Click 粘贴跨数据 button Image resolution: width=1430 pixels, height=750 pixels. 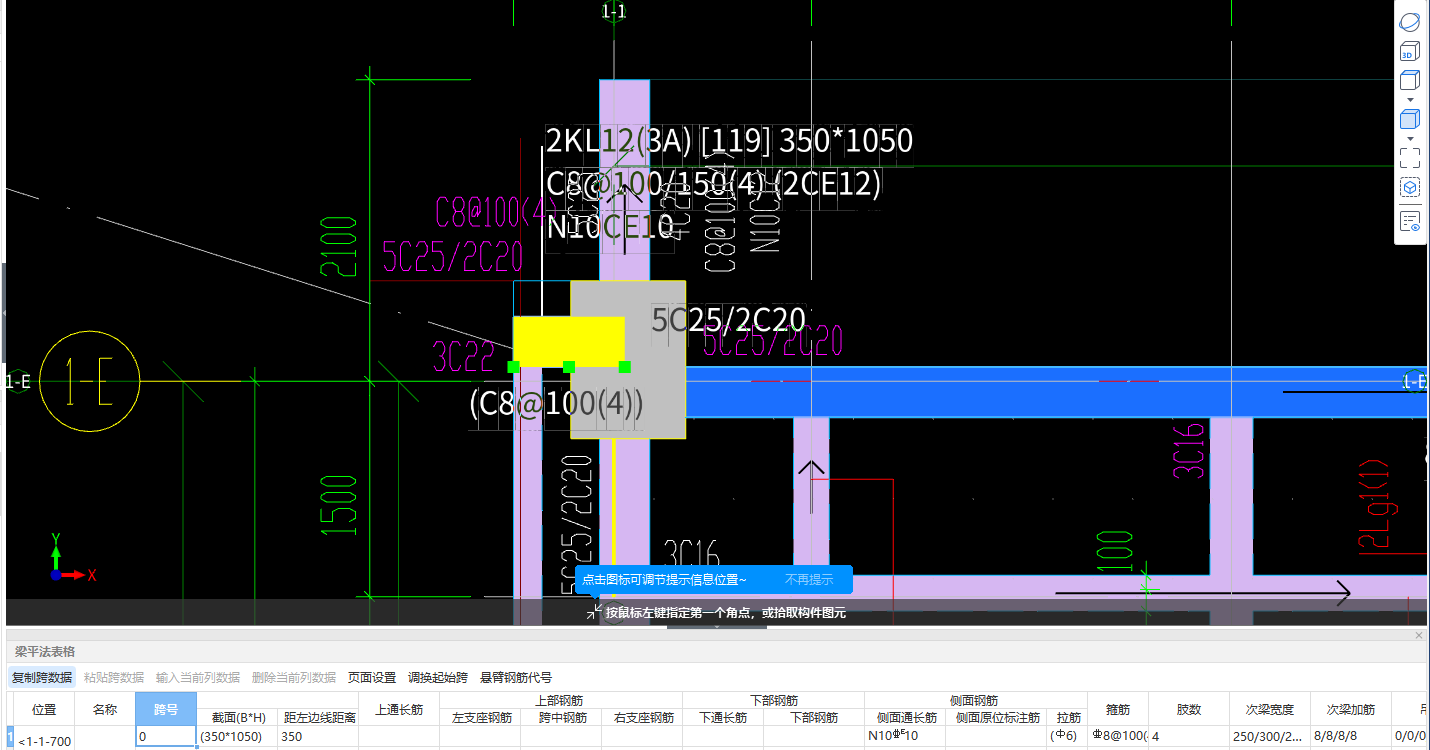pyautogui.click(x=114, y=677)
